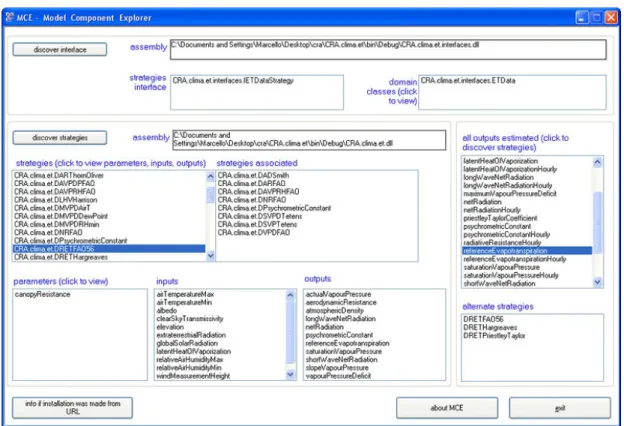Select CRA.clima.et.DVPDFAO associated strategy
This screenshot has height=426, width=624.
point(254,233)
